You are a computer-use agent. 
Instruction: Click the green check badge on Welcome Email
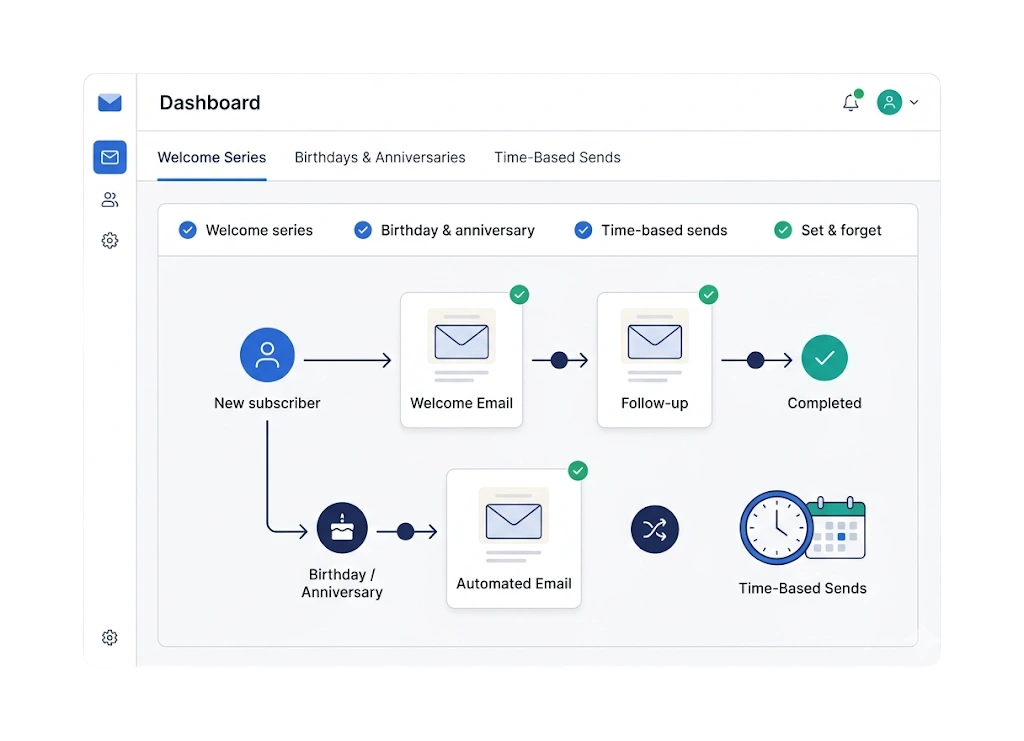point(519,294)
